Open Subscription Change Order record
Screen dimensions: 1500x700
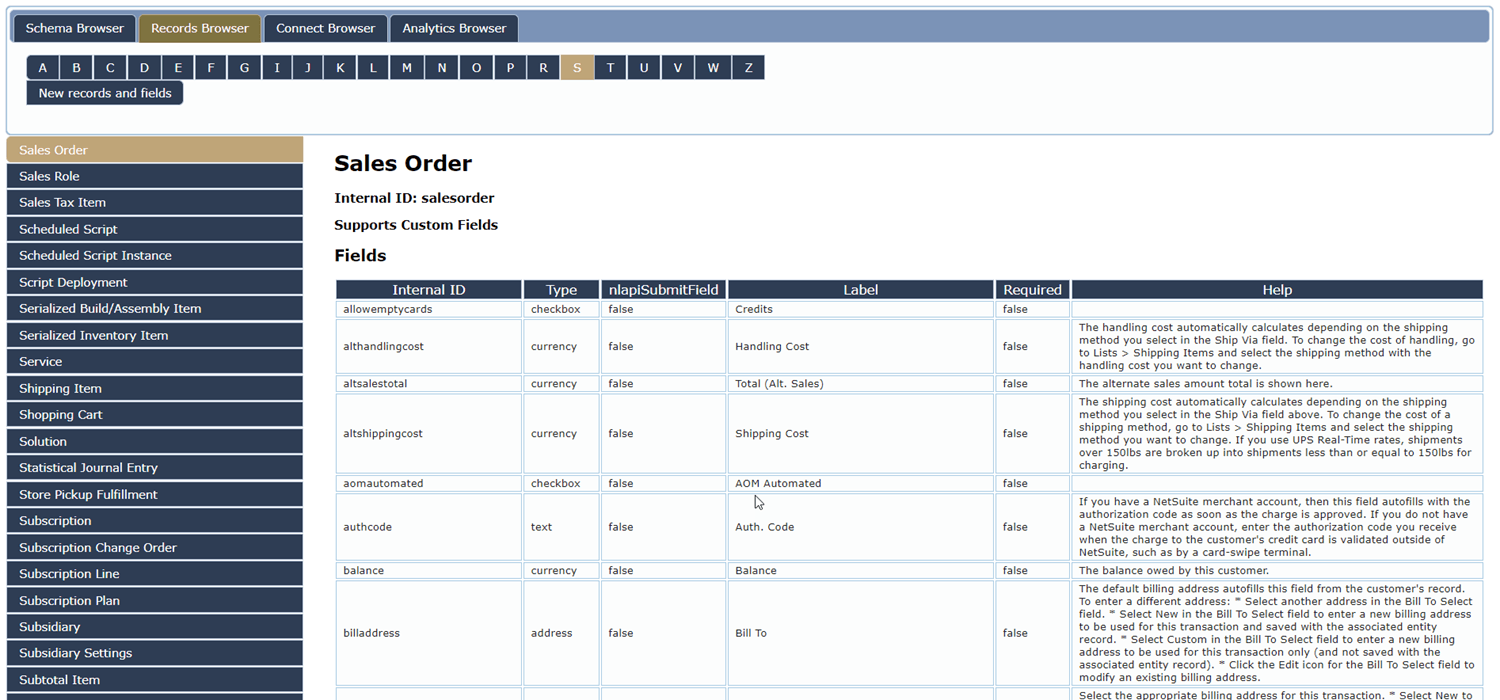[x=155, y=547]
